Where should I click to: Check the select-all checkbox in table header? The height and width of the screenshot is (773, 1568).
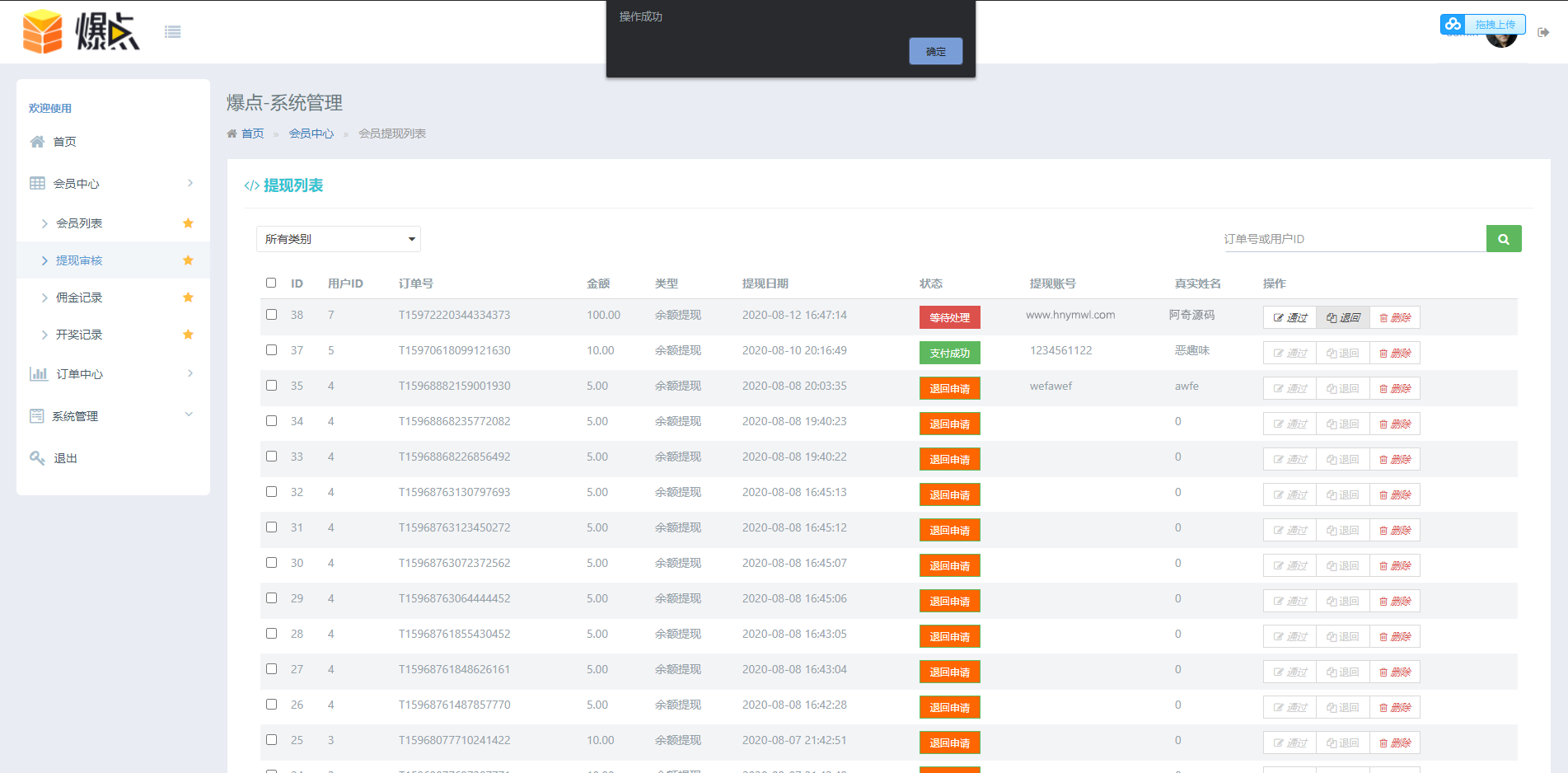(x=271, y=283)
